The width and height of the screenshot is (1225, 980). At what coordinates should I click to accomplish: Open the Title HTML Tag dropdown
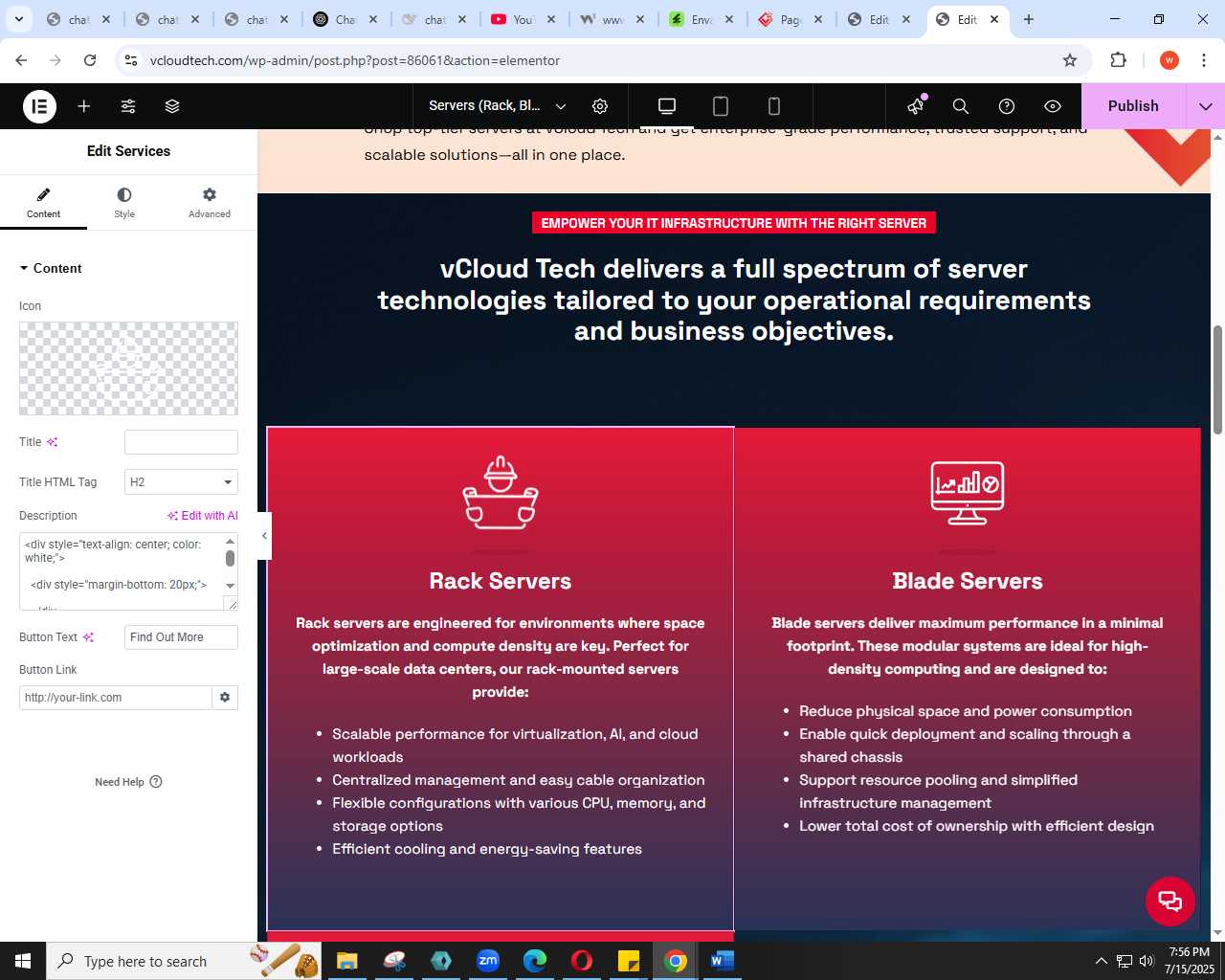pos(181,482)
